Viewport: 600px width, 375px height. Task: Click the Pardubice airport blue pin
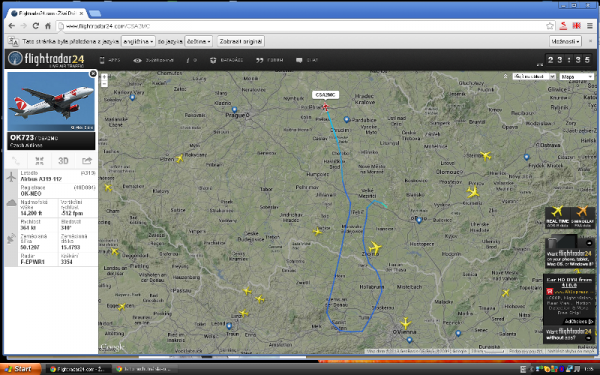(x=346, y=119)
